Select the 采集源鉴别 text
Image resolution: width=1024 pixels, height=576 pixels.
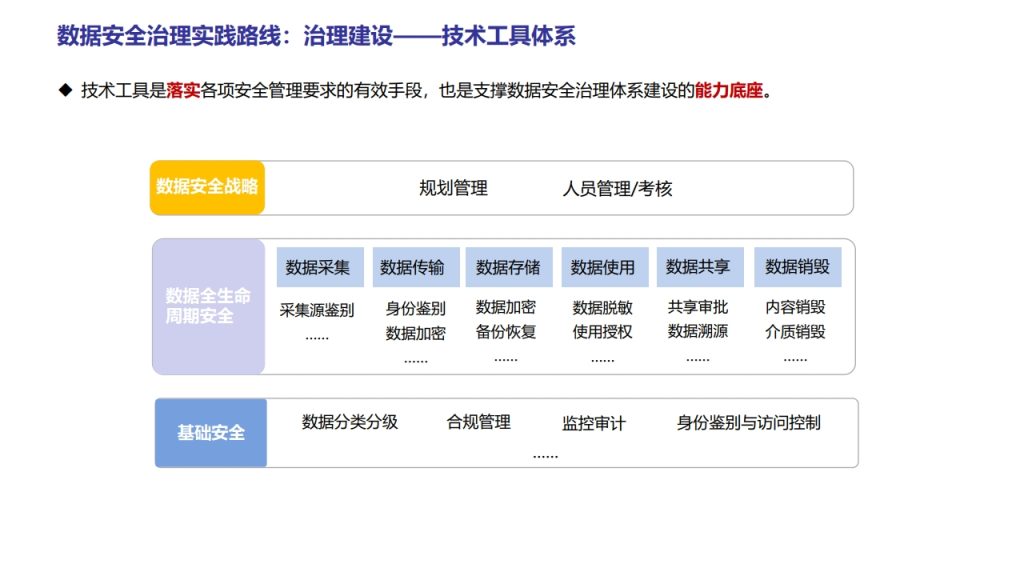(x=317, y=310)
